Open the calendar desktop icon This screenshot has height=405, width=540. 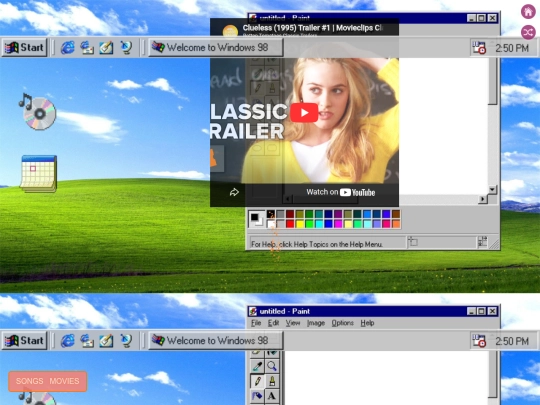(x=39, y=174)
